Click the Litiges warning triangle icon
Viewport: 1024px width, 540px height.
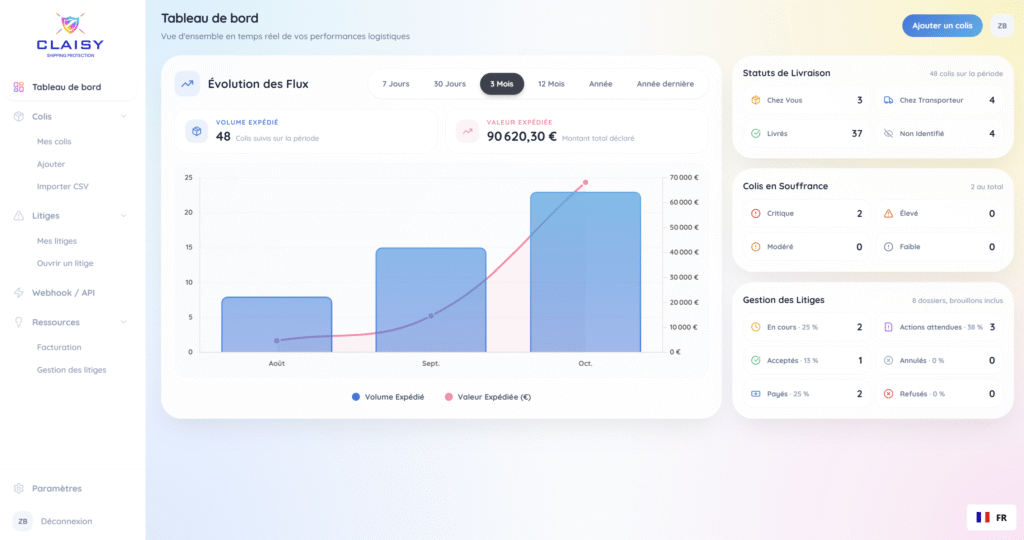(x=19, y=215)
